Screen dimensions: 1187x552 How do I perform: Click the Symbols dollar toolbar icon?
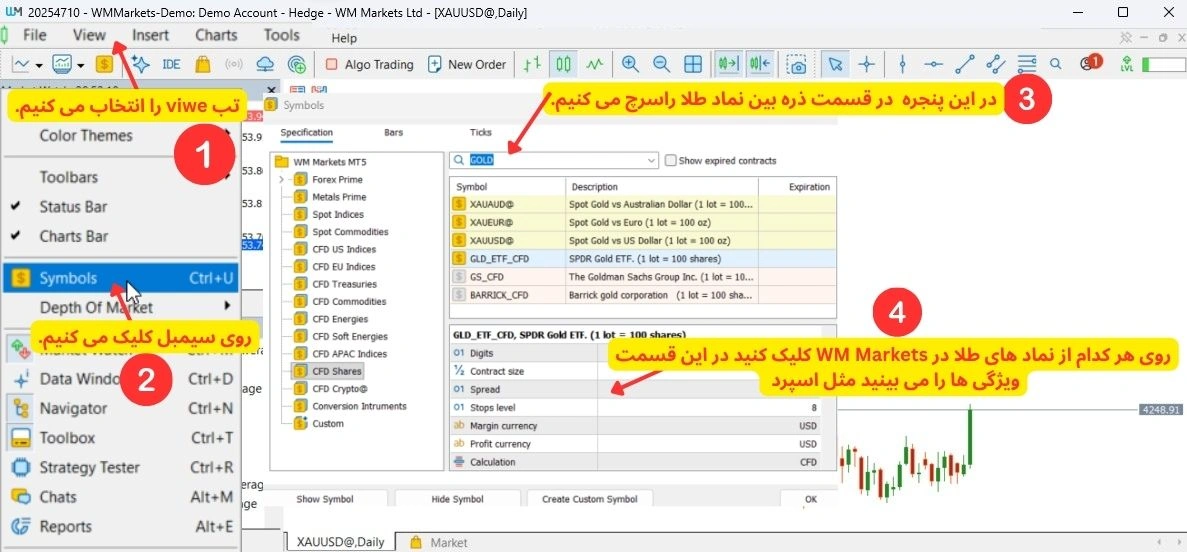click(104, 64)
